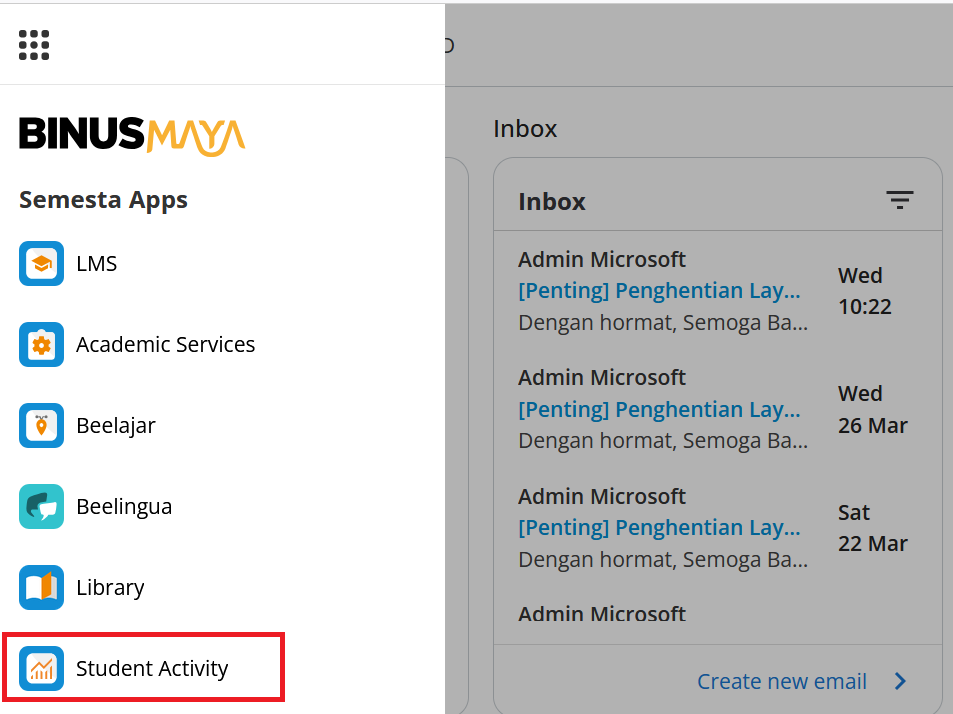Viewport: 953px width, 714px height.
Task: Click the Inbox section title above card
Action: pyautogui.click(x=525, y=129)
